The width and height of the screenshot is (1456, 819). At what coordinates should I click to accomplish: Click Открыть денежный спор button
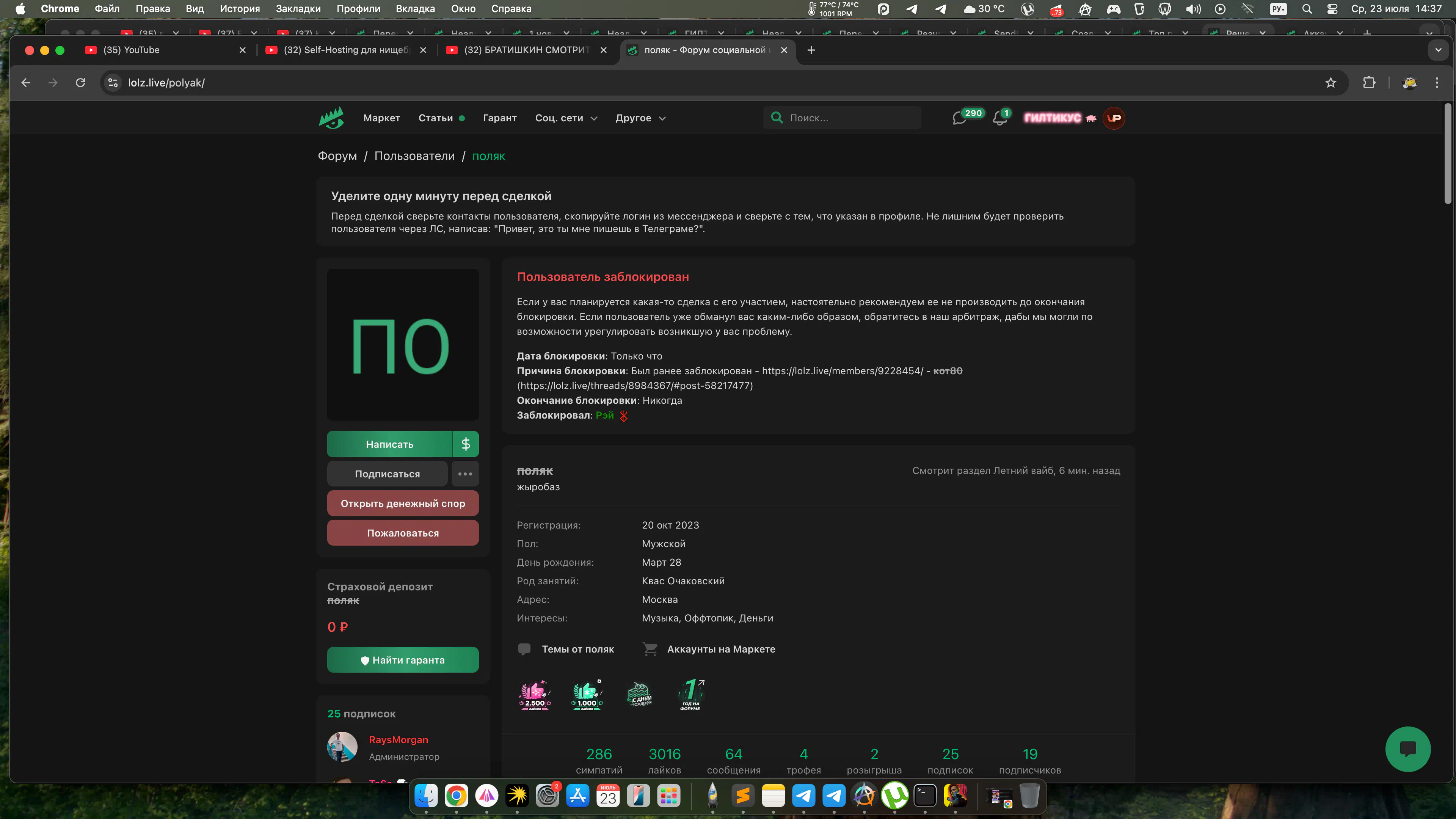(x=403, y=503)
